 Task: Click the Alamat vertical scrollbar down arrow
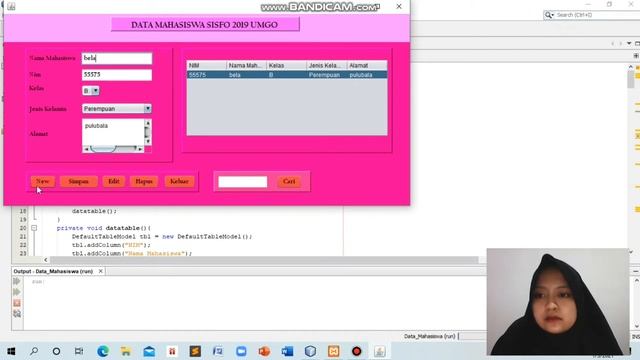pyautogui.click(x=148, y=141)
